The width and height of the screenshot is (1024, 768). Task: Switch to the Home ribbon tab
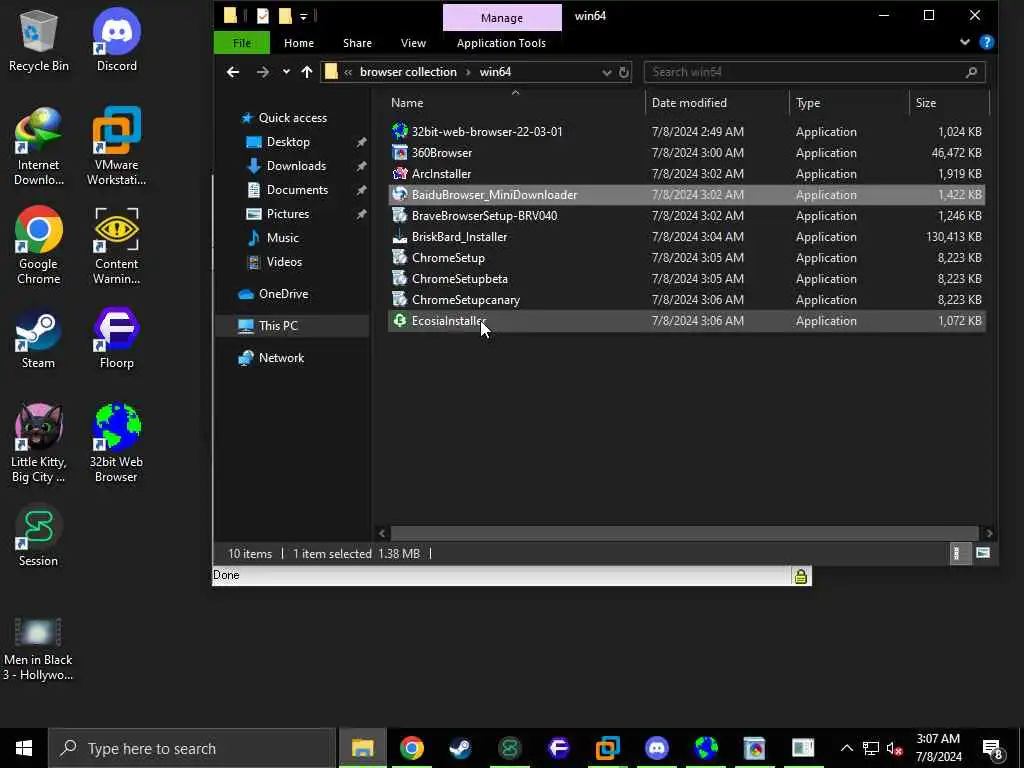click(298, 43)
